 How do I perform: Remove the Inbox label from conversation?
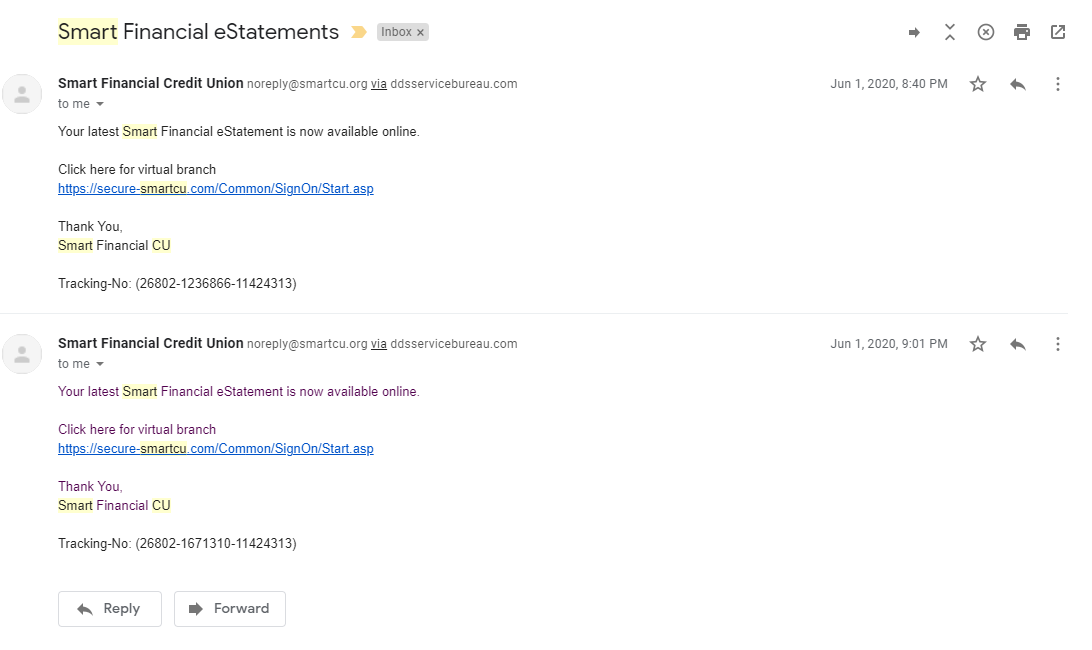coord(421,32)
